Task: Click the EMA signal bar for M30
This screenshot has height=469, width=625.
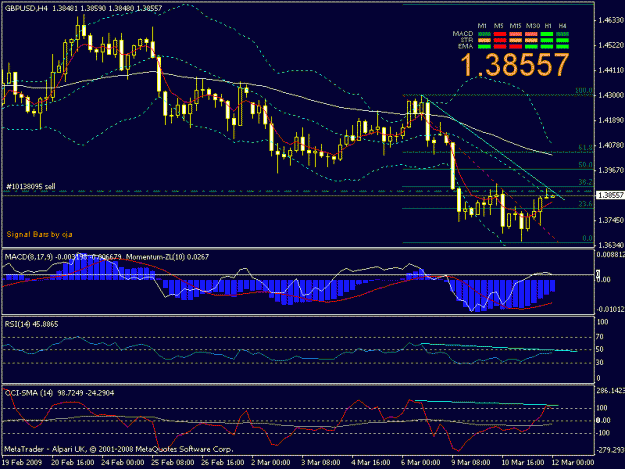Action: (x=531, y=47)
